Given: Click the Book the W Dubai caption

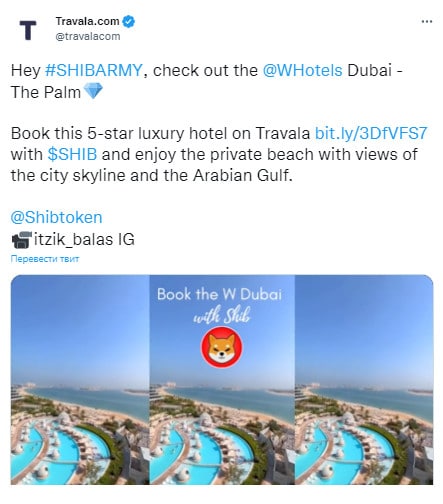Looking at the screenshot, I should pyautogui.click(x=220, y=294).
